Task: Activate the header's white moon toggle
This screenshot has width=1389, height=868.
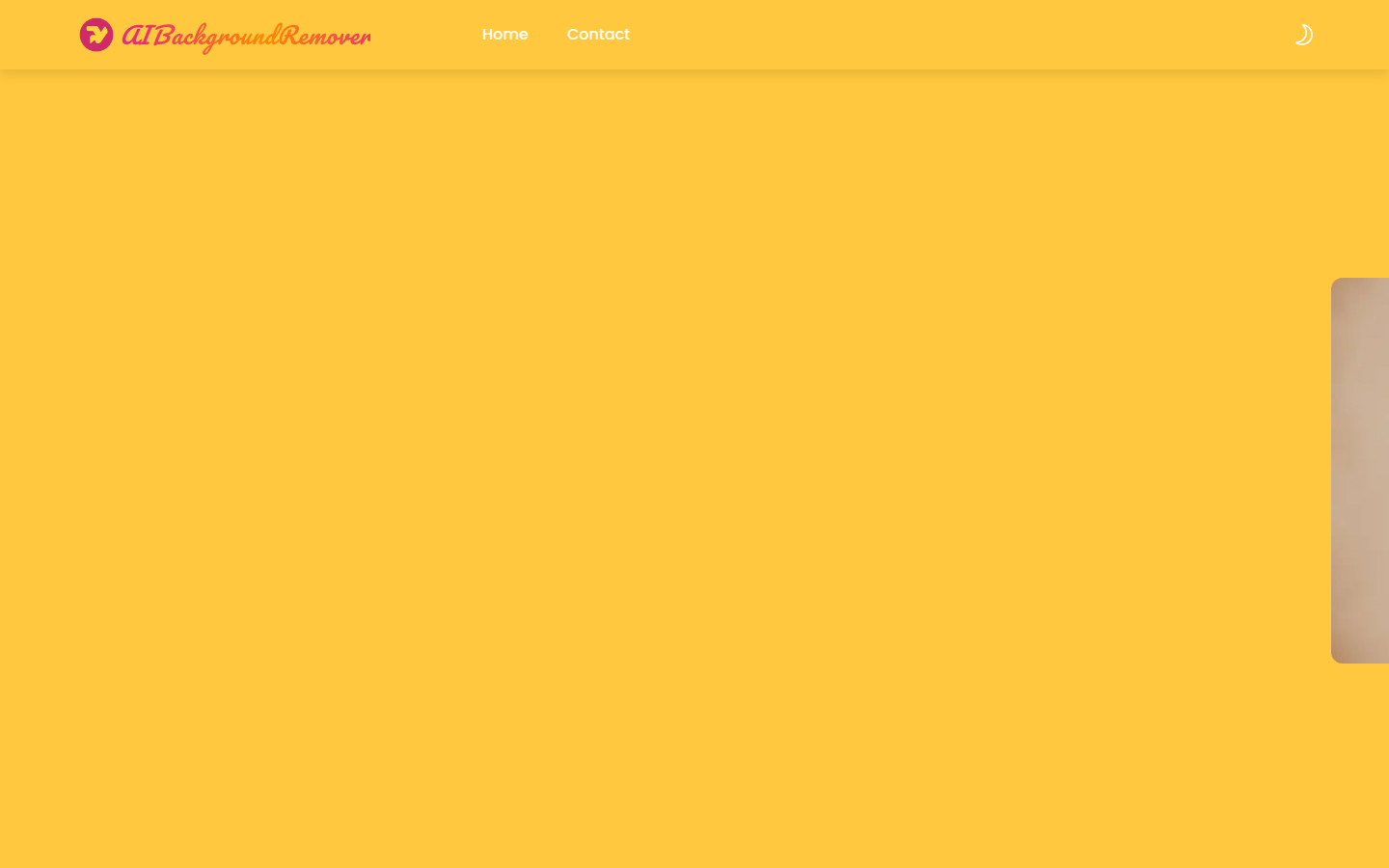Action: pyautogui.click(x=1303, y=35)
